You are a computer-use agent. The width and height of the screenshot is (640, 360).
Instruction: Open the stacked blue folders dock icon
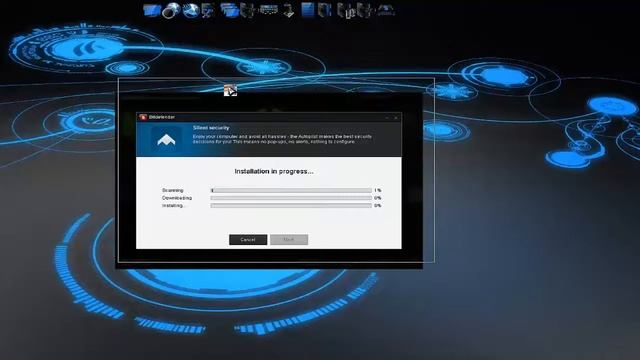(x=230, y=10)
